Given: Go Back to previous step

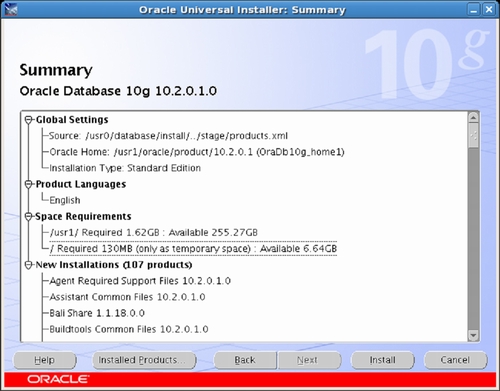Looking at the screenshot, I should 245,360.
